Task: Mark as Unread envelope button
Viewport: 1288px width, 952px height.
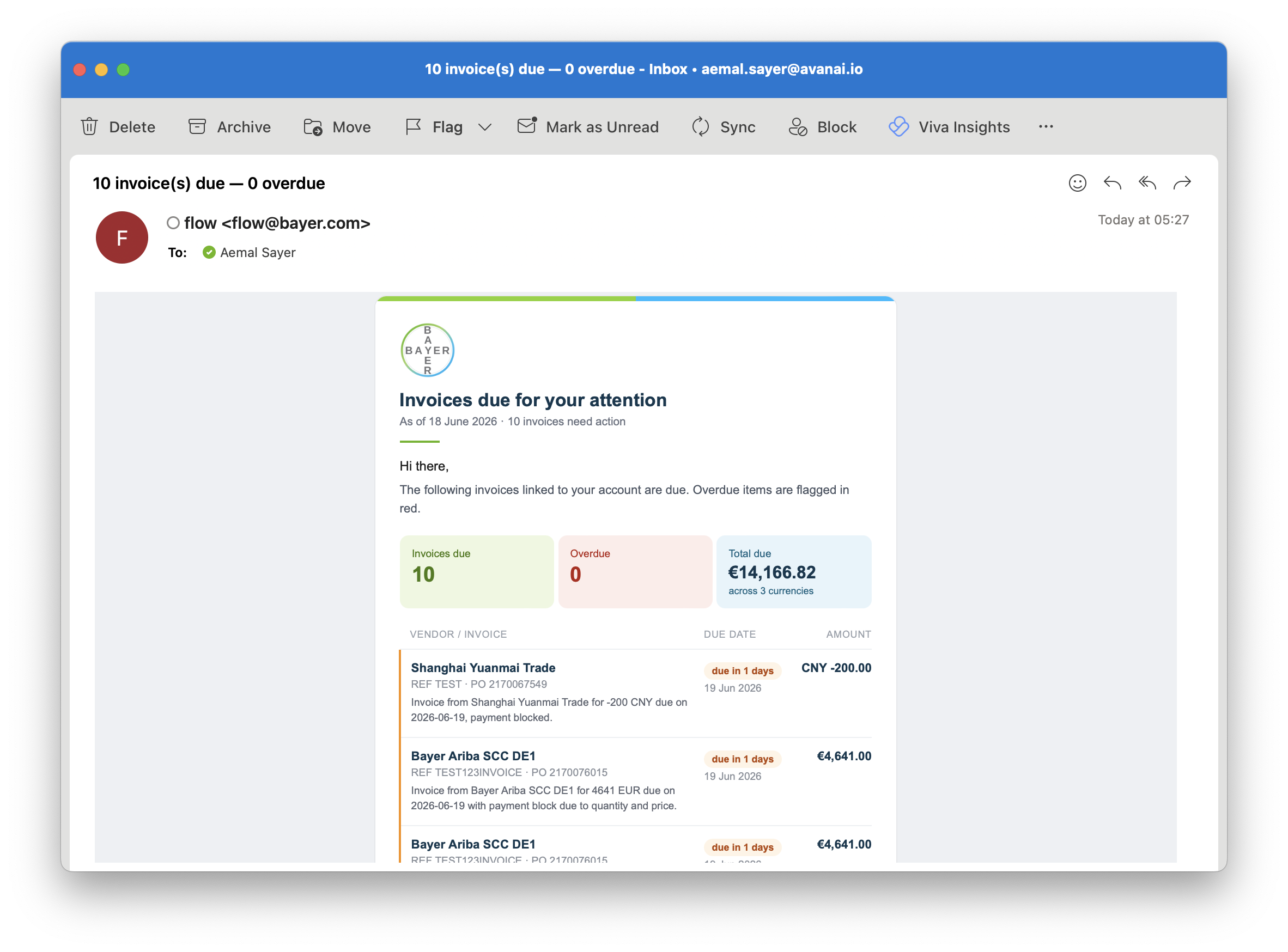Action: [x=587, y=127]
